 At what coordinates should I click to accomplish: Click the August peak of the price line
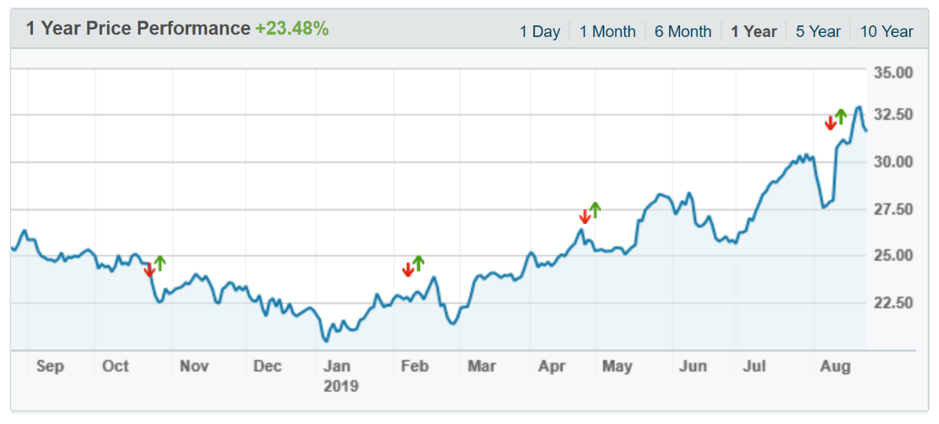(x=859, y=107)
